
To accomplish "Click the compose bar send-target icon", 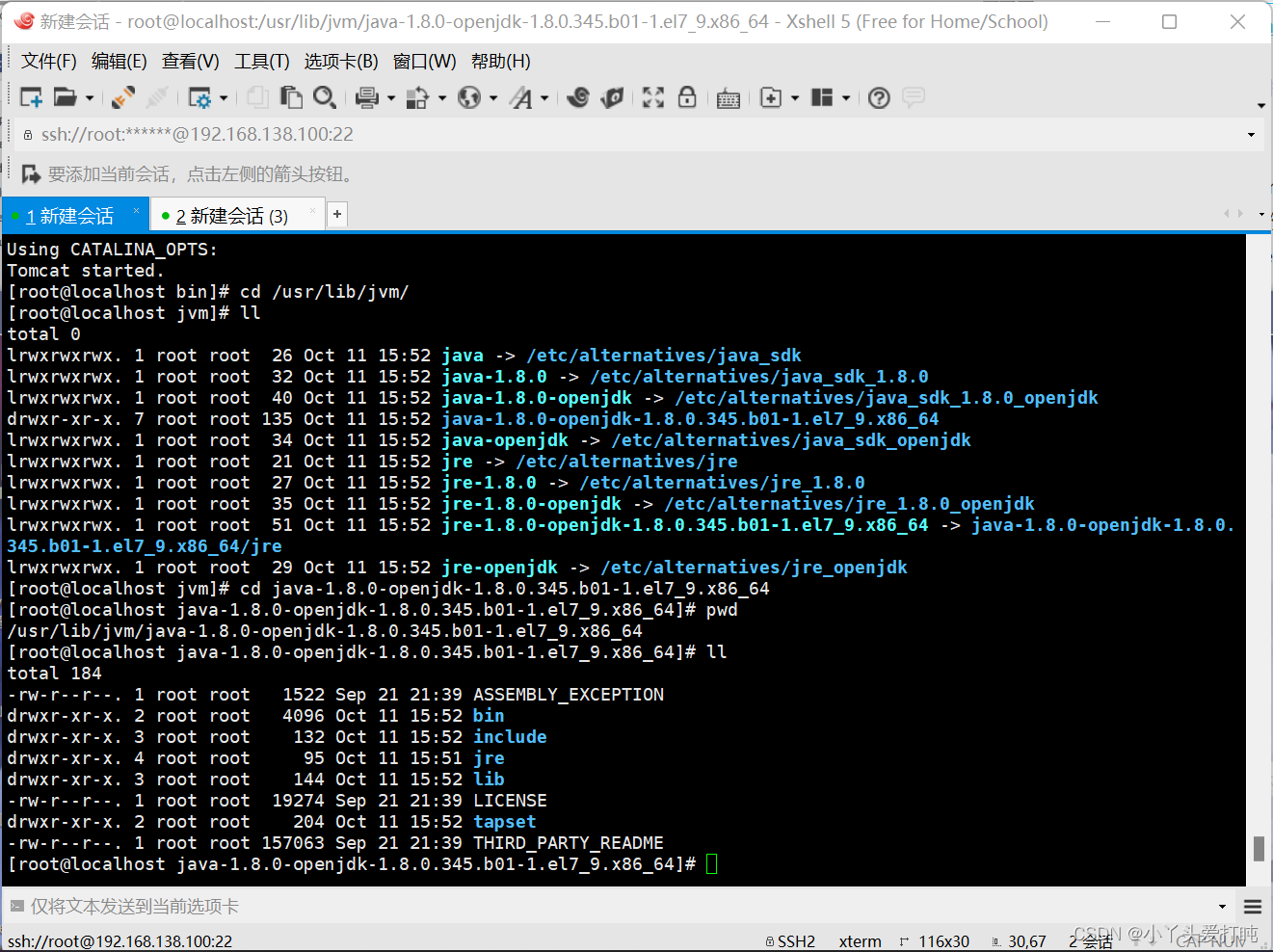I will pos(16,906).
